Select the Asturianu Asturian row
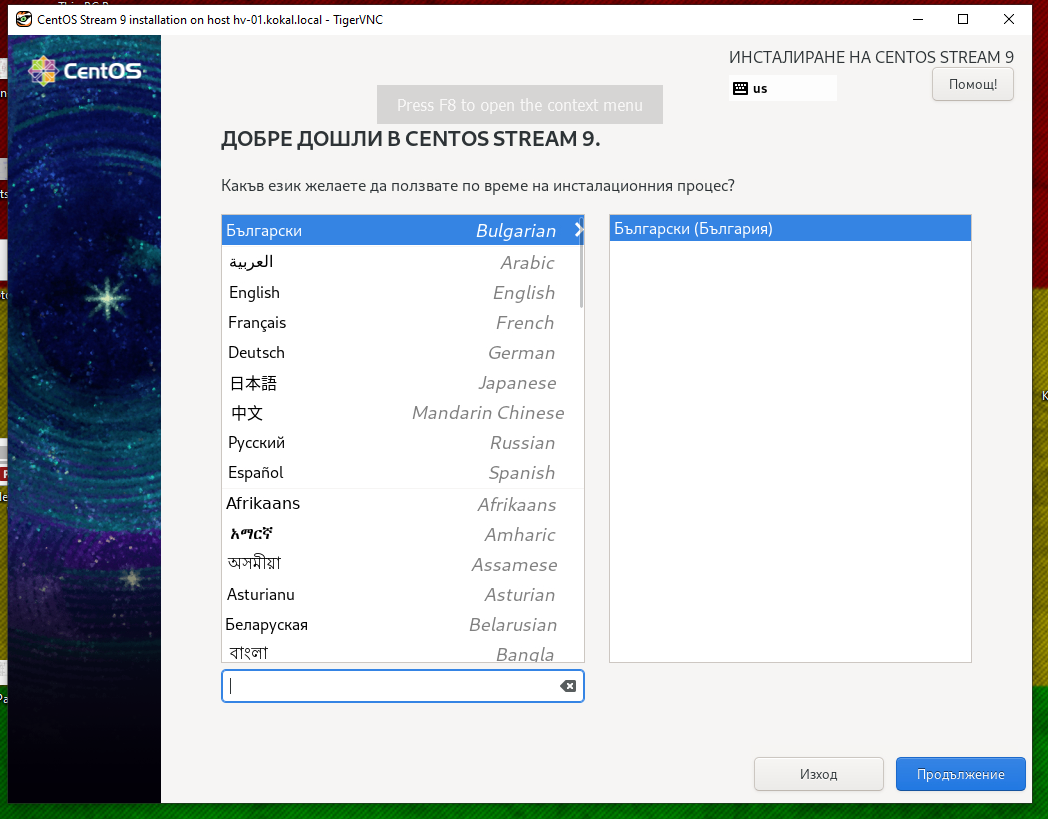Image resolution: width=1048 pixels, height=819 pixels. tap(402, 594)
